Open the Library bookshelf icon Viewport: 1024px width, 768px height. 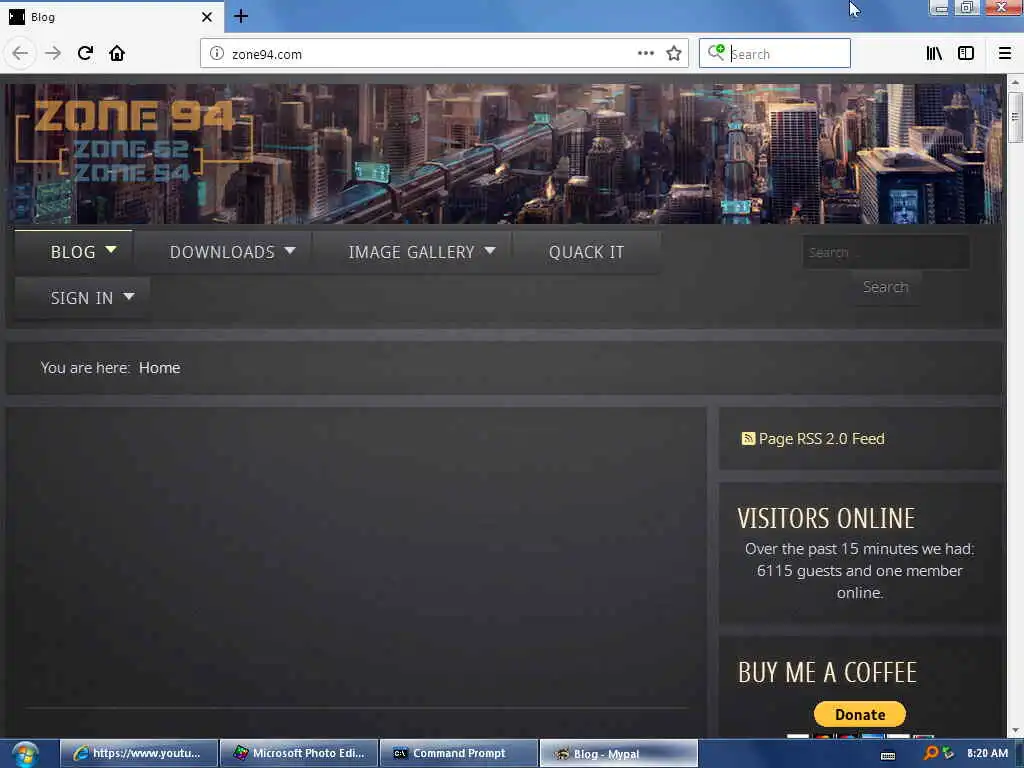tap(934, 54)
